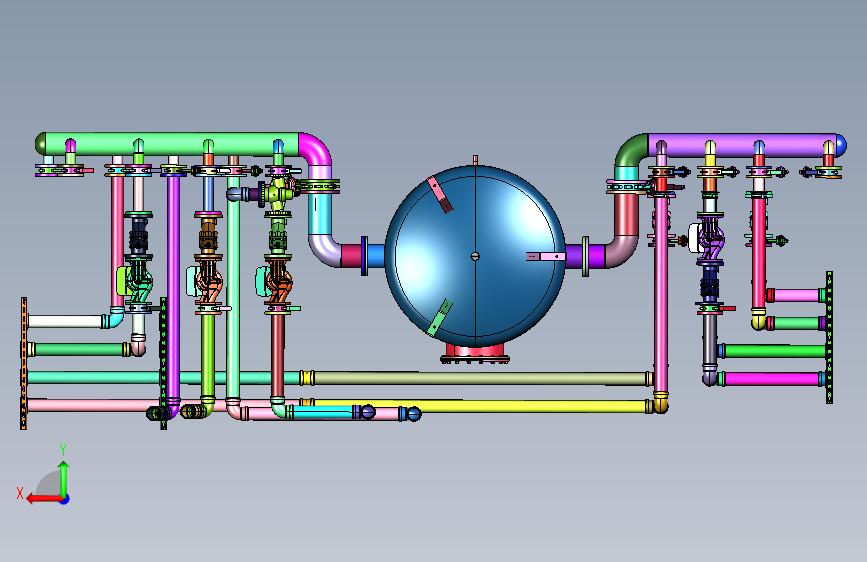Select the pink bracket on the tank's right side
Image resolution: width=867 pixels, height=562 pixels.
tap(546, 256)
